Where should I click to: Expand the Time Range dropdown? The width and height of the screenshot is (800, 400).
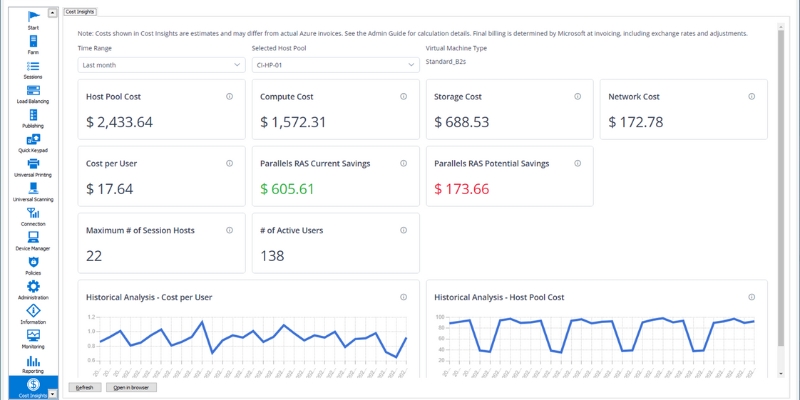coord(161,64)
